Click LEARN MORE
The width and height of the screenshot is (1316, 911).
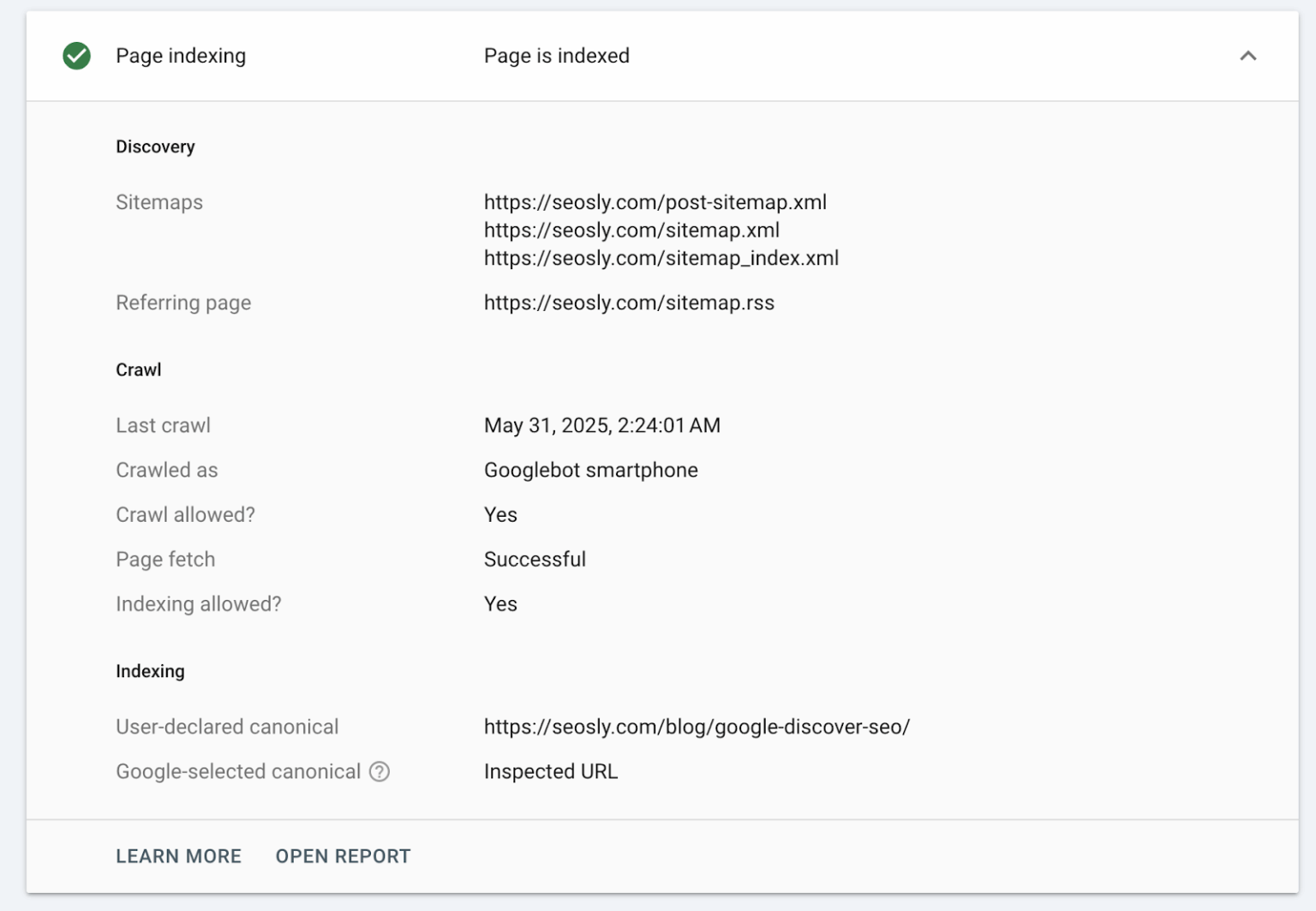(178, 856)
